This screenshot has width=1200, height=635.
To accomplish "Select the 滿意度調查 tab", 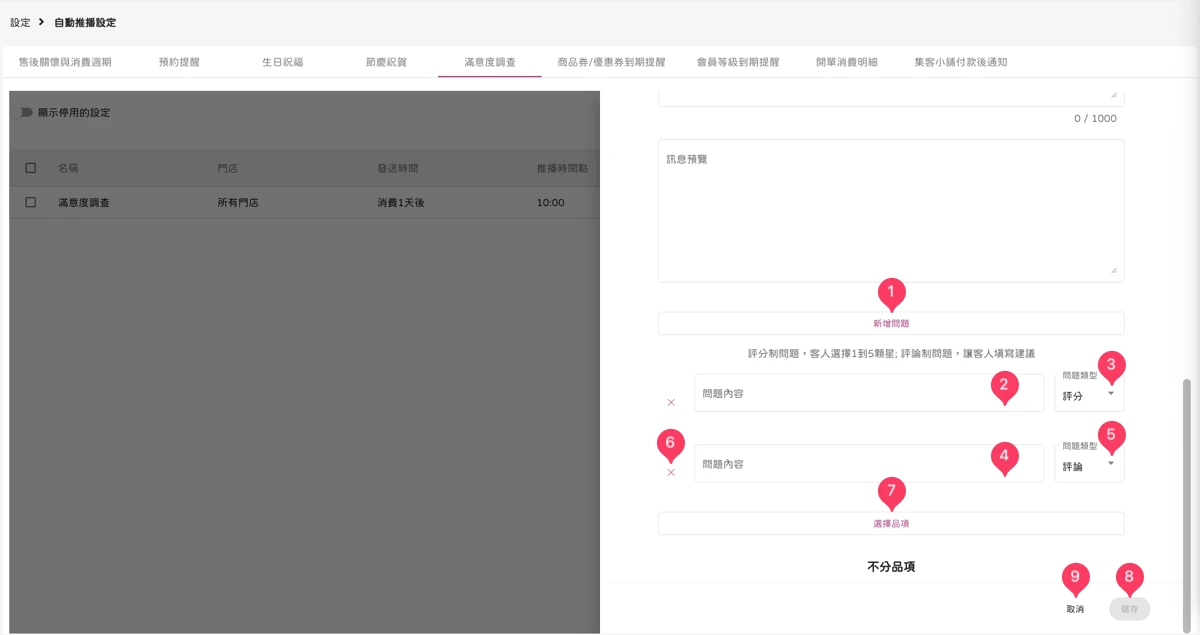I will point(490,62).
